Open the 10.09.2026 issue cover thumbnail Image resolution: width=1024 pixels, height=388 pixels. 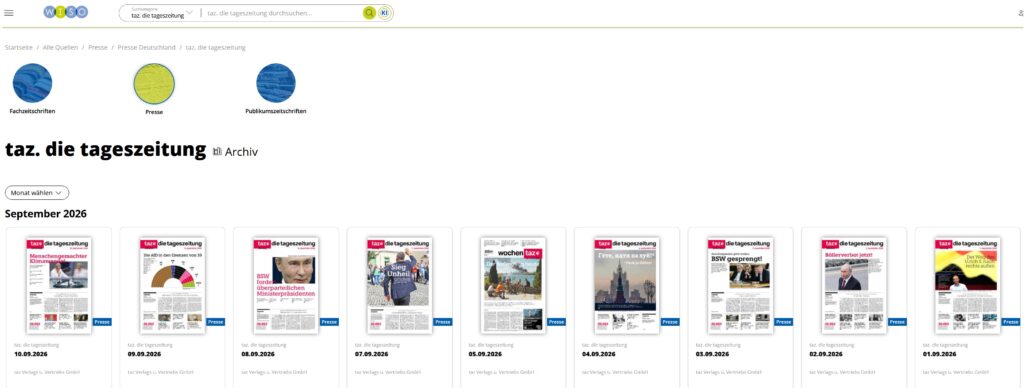(59, 285)
